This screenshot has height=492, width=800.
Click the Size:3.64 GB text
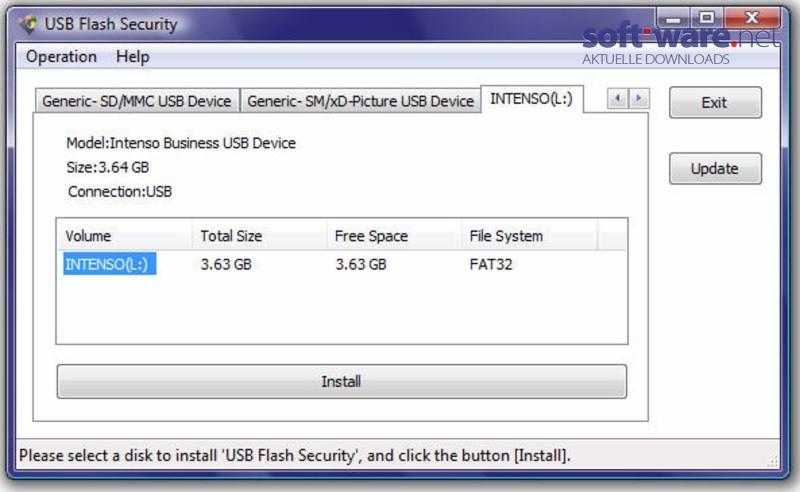pyautogui.click(x=108, y=167)
